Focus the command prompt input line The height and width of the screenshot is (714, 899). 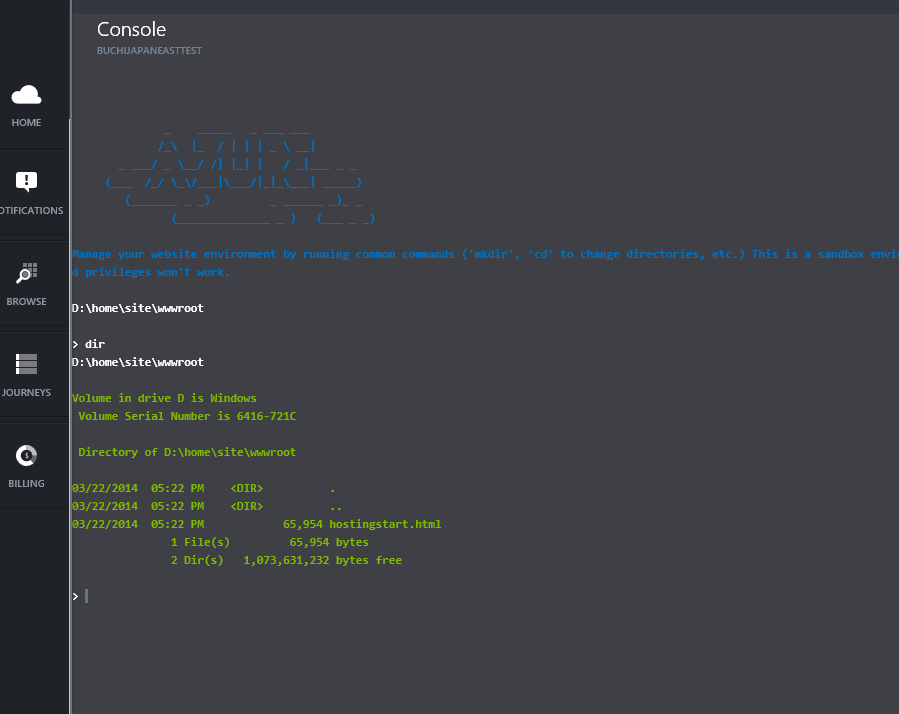coord(300,596)
